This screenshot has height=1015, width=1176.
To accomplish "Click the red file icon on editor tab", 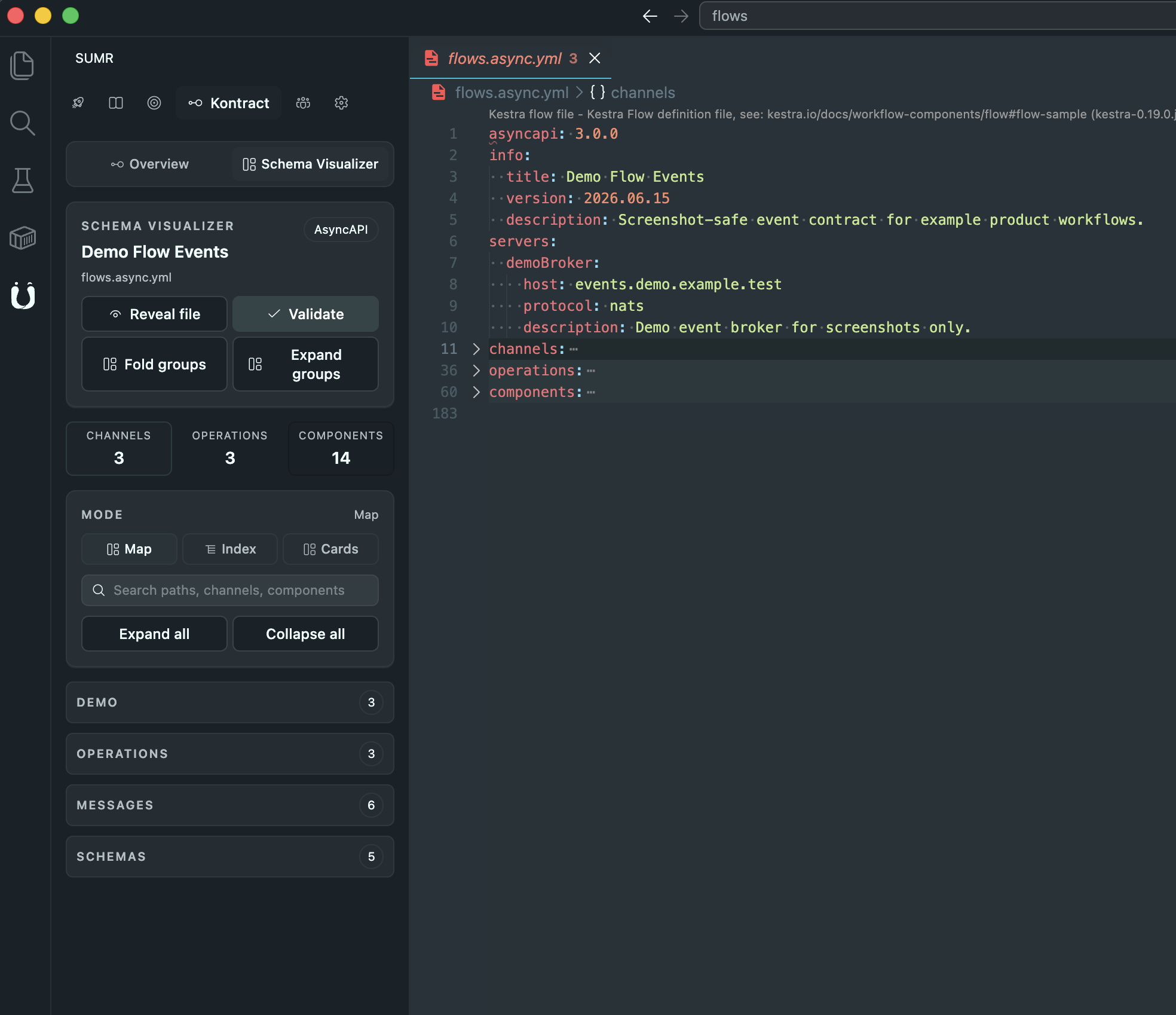I will tap(431, 58).
